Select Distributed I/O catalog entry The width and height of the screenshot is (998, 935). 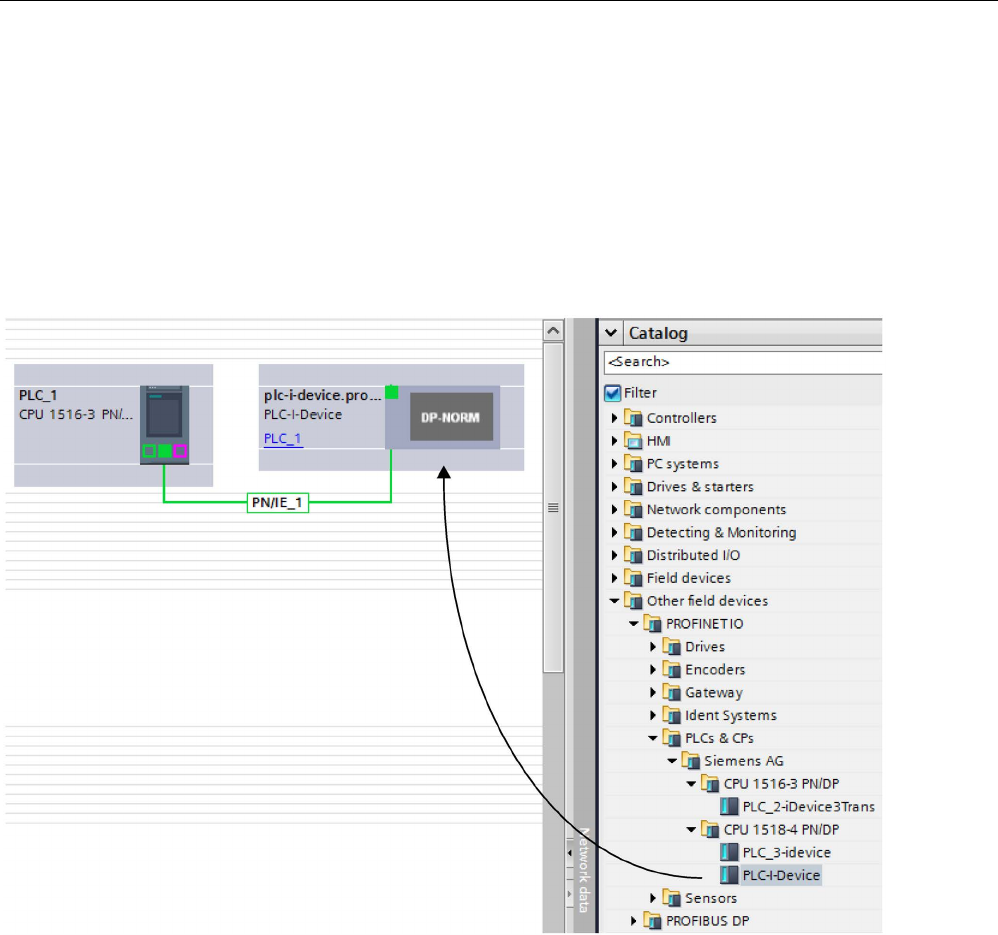pyautogui.click(x=693, y=556)
